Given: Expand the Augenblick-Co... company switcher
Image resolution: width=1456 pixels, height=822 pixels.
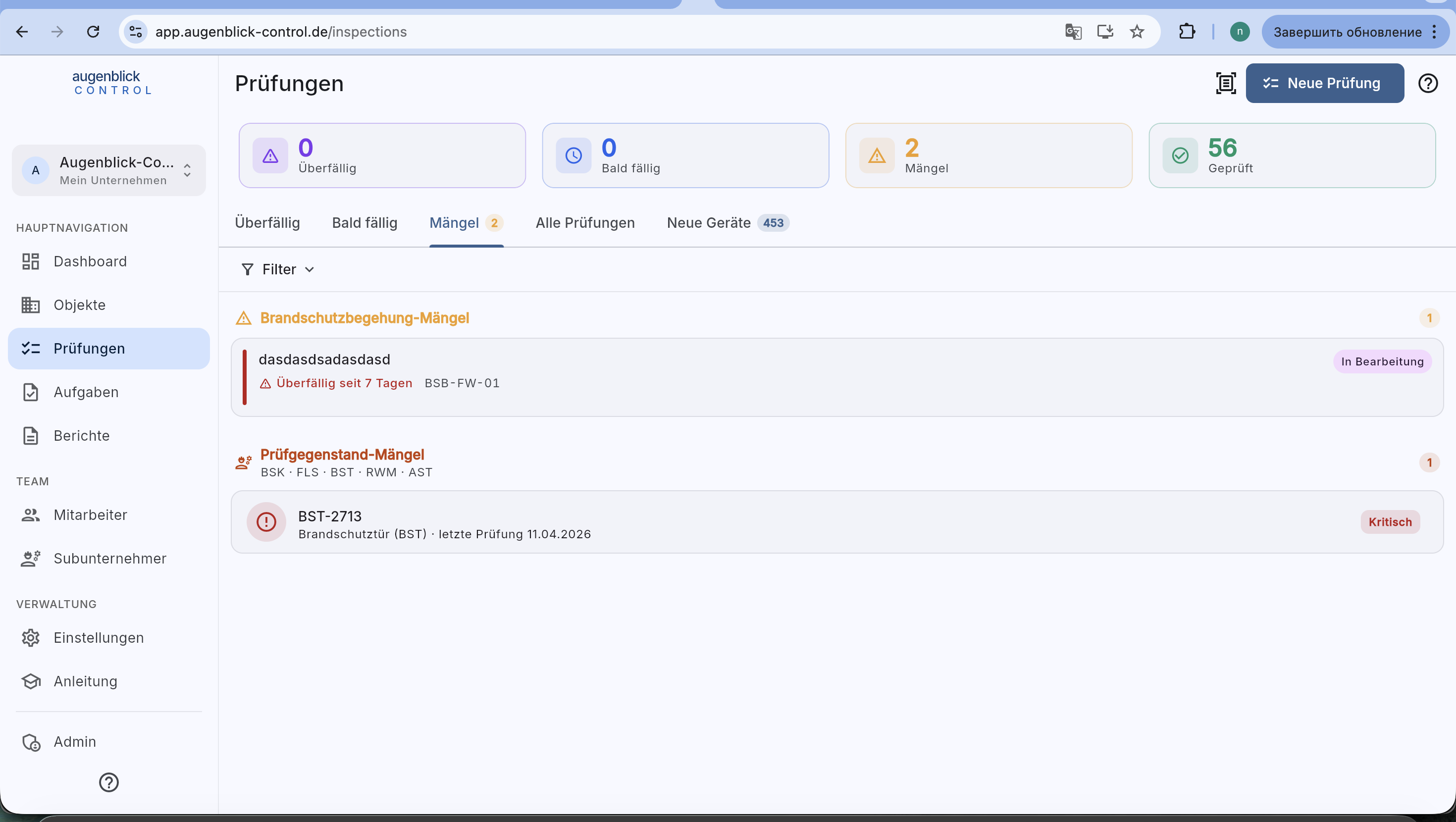Looking at the screenshot, I should point(108,170).
